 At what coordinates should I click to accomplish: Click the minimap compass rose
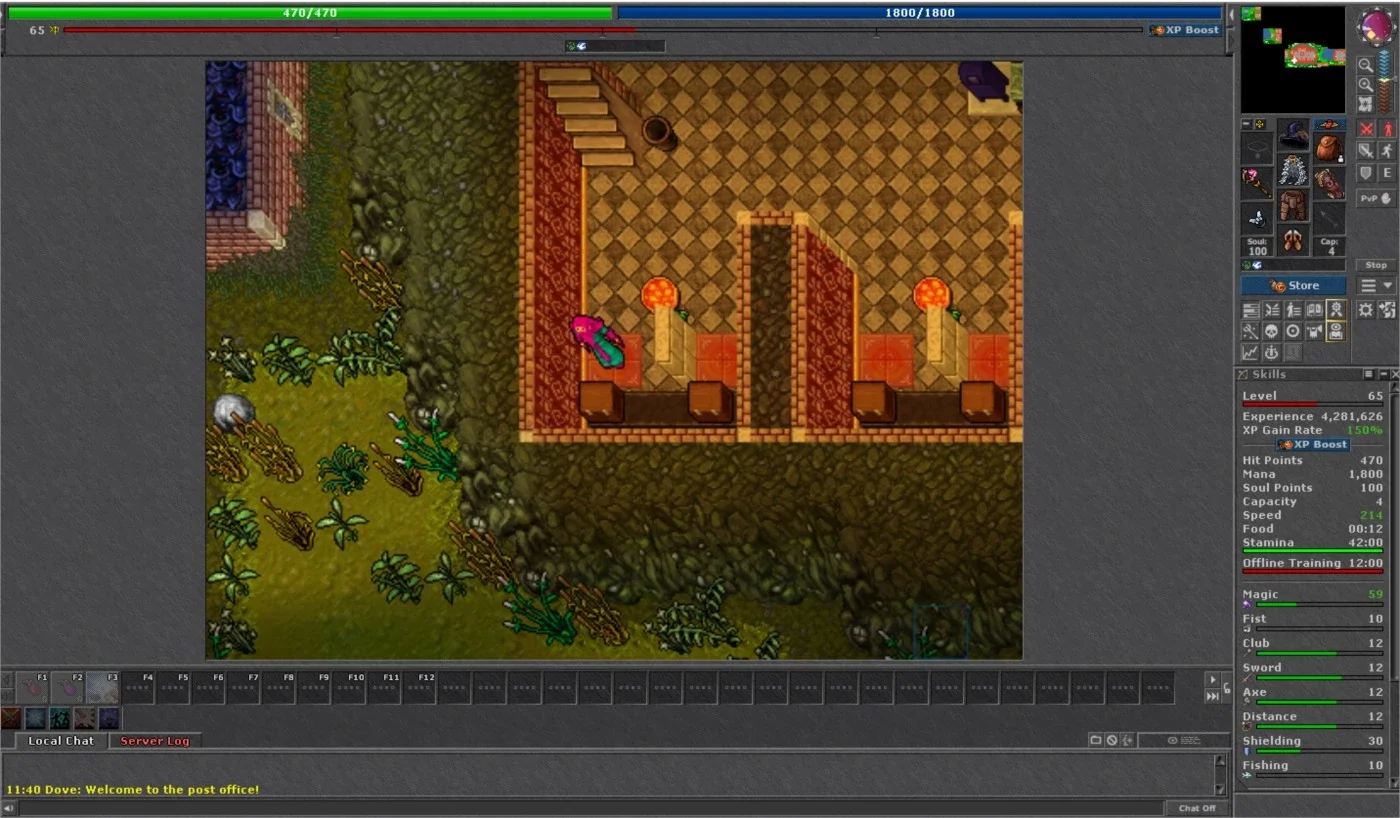pyautogui.click(x=1376, y=27)
